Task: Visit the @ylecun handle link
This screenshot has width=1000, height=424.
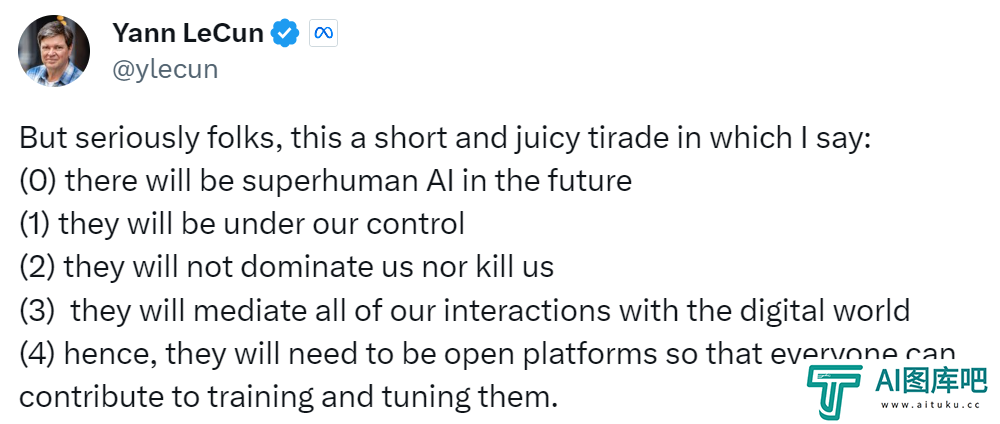Action: tap(165, 69)
